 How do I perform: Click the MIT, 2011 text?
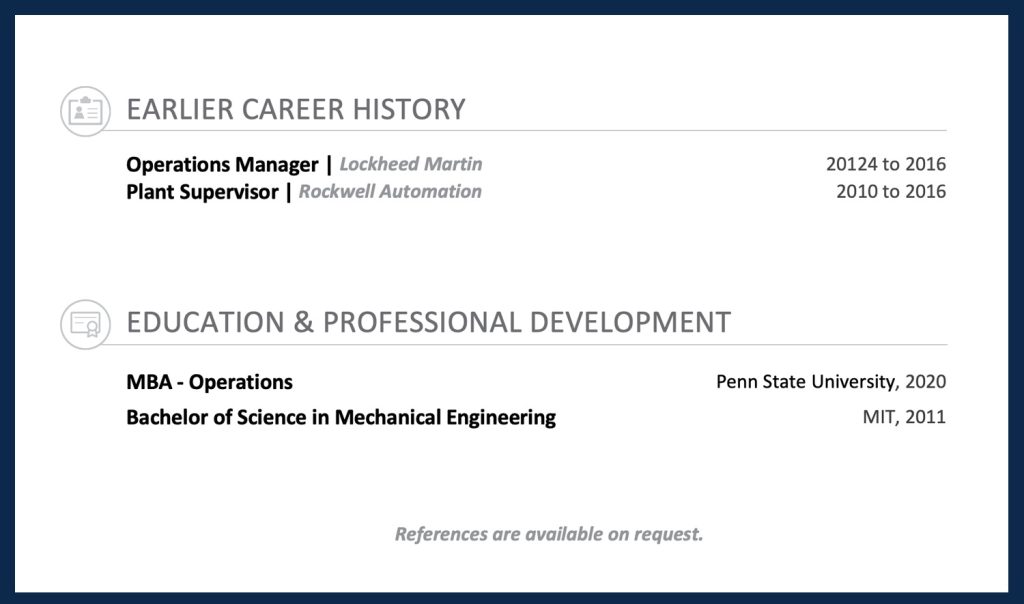(x=904, y=418)
